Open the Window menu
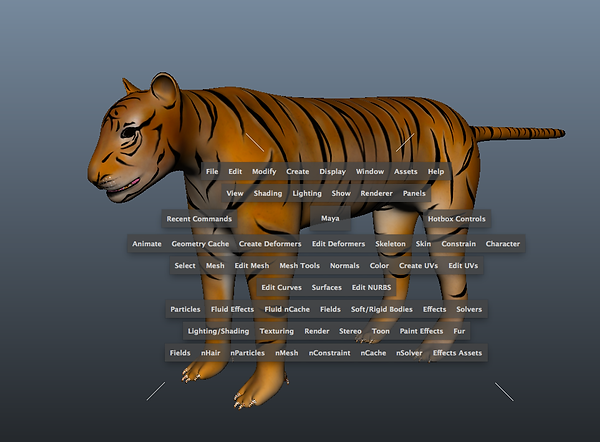 pos(370,171)
